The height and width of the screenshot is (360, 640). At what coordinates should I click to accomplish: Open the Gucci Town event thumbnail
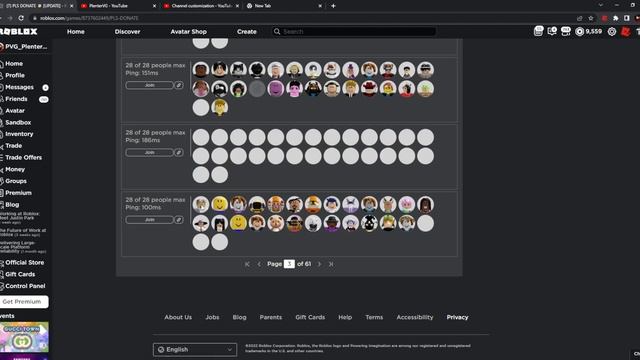tap(24, 337)
